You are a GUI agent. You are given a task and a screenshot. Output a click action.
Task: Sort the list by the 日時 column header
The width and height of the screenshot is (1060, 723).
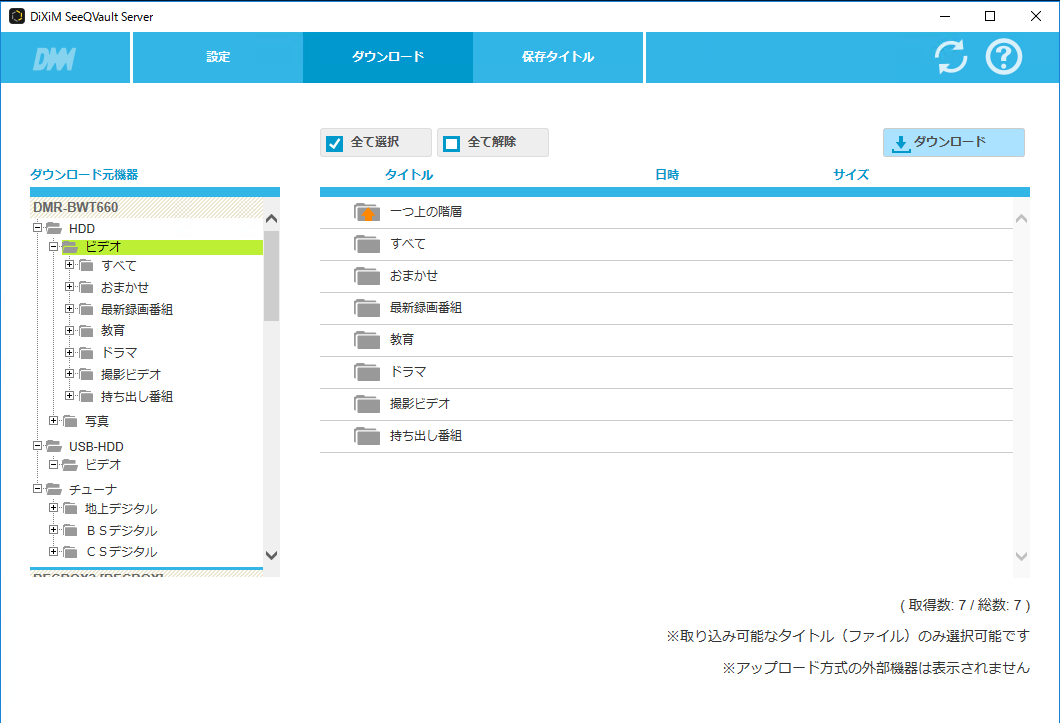click(x=667, y=175)
